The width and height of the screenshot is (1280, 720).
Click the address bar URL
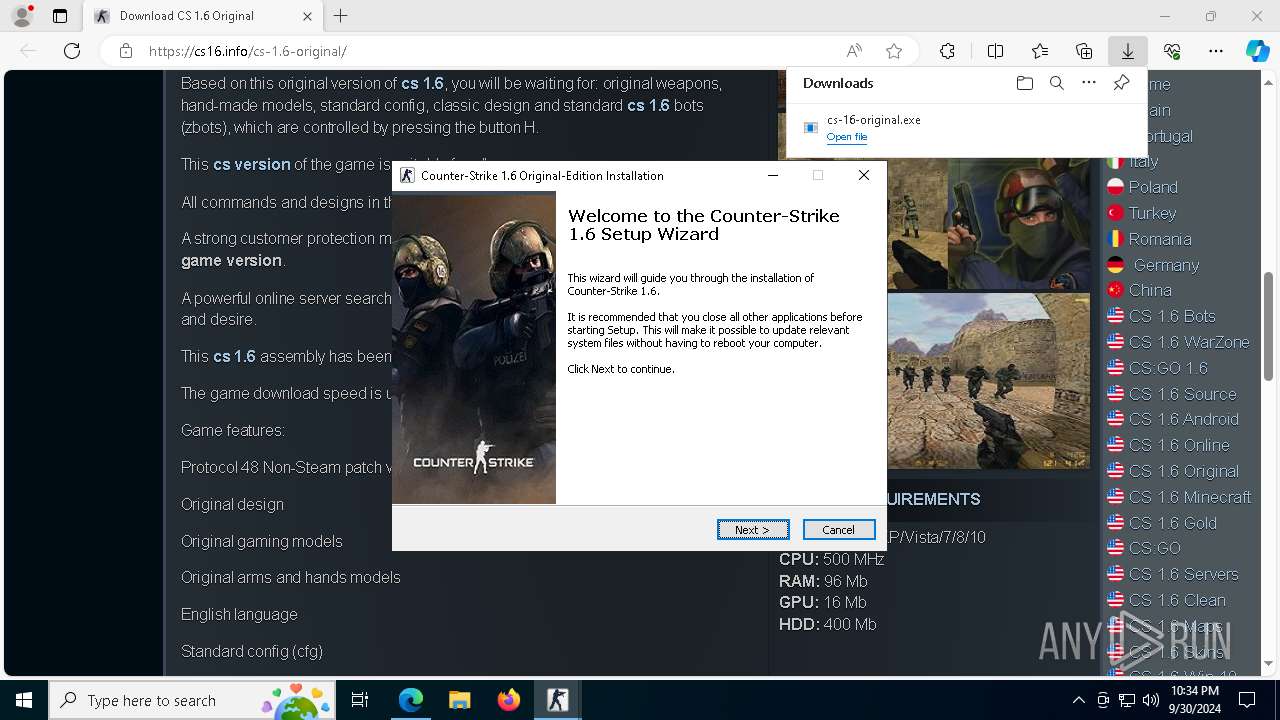click(x=248, y=51)
